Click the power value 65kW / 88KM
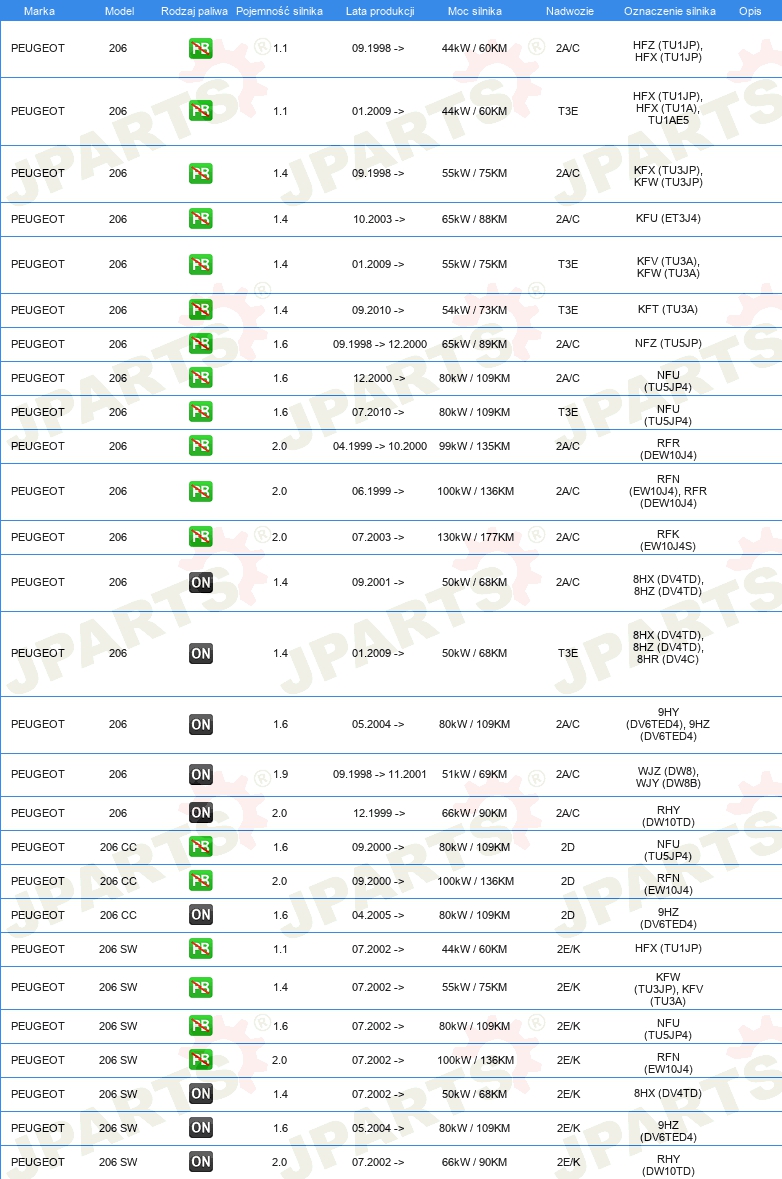 [474, 220]
